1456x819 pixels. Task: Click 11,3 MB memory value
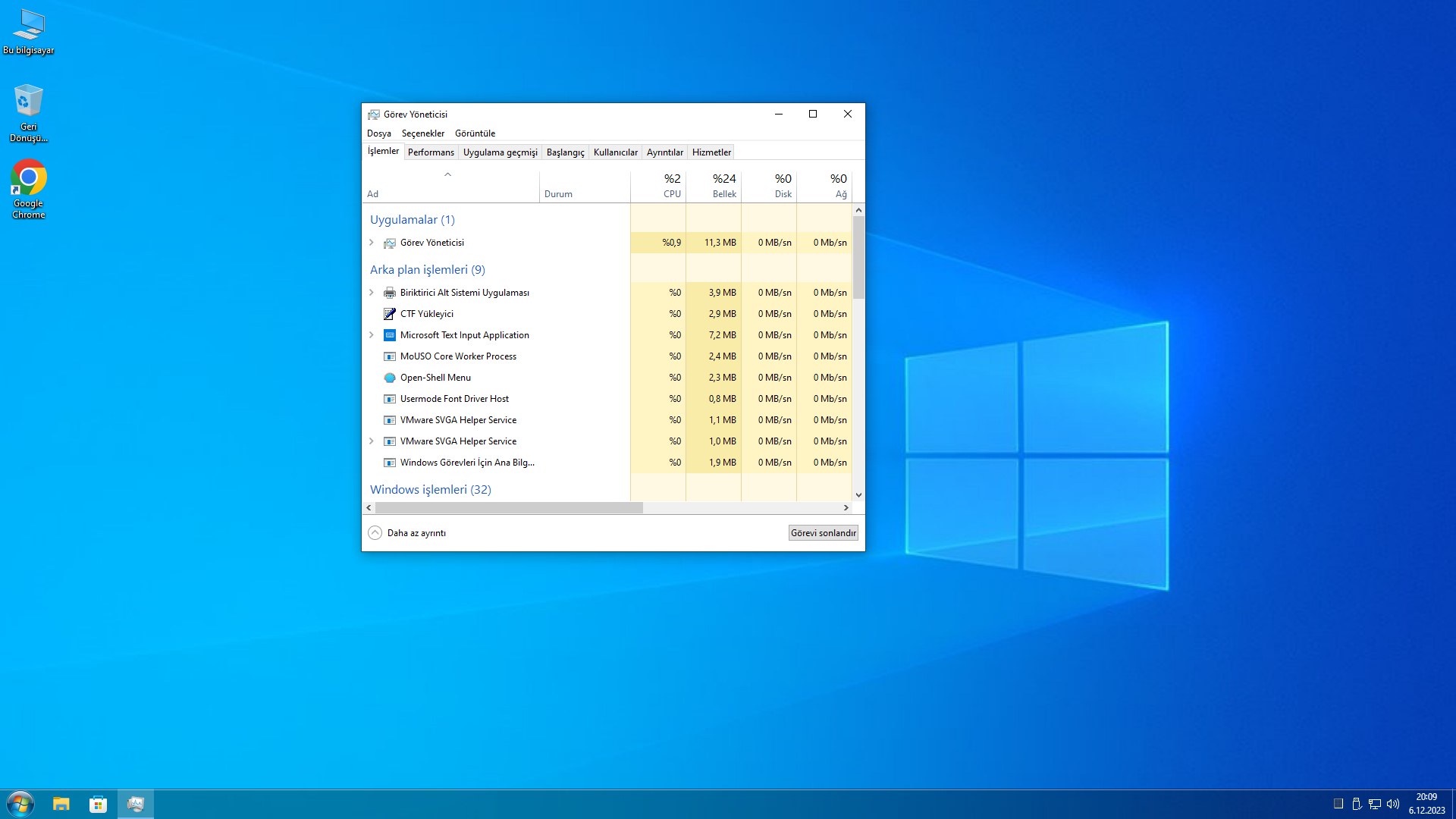(720, 243)
